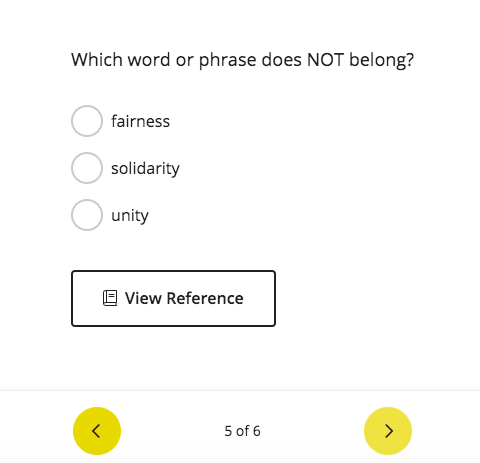Advance using right chevron yellow circle

pos(388,431)
